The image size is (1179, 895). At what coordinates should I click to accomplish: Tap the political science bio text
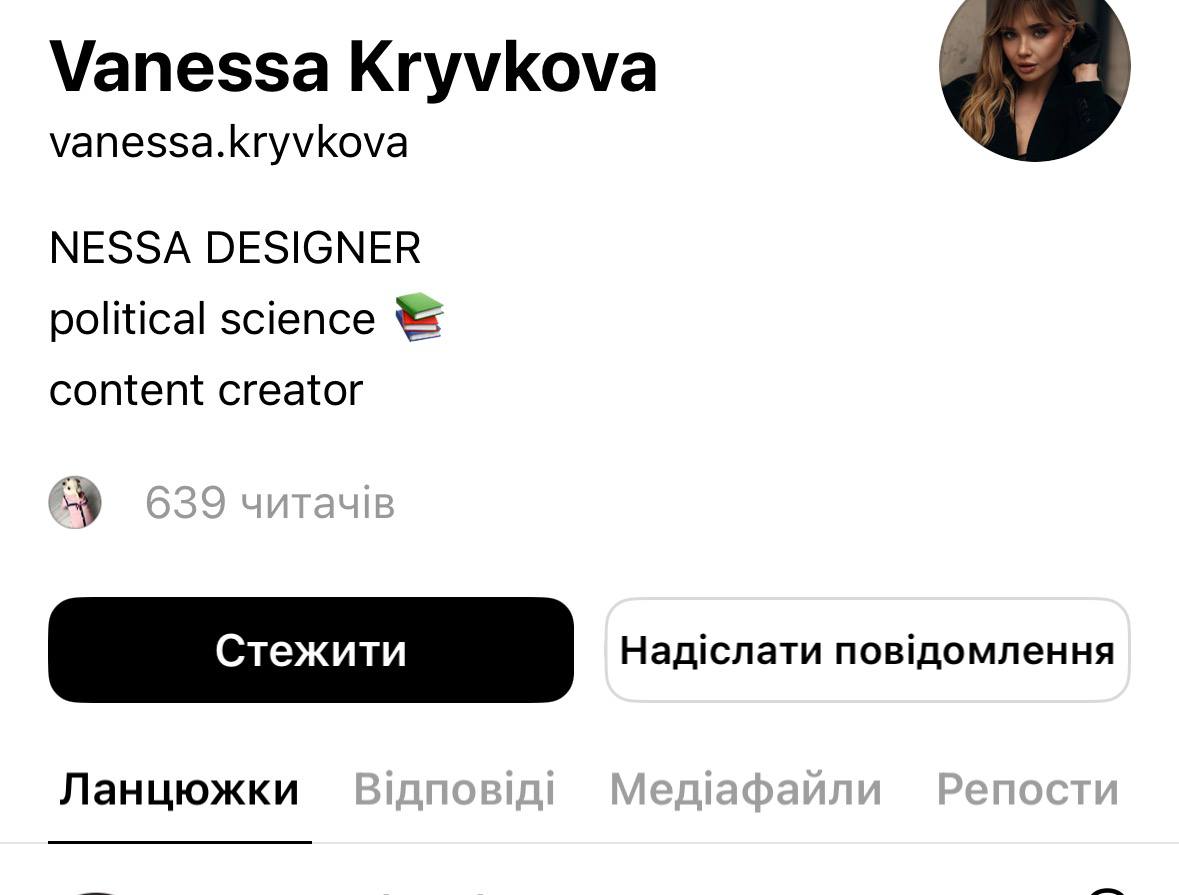pyautogui.click(x=212, y=319)
